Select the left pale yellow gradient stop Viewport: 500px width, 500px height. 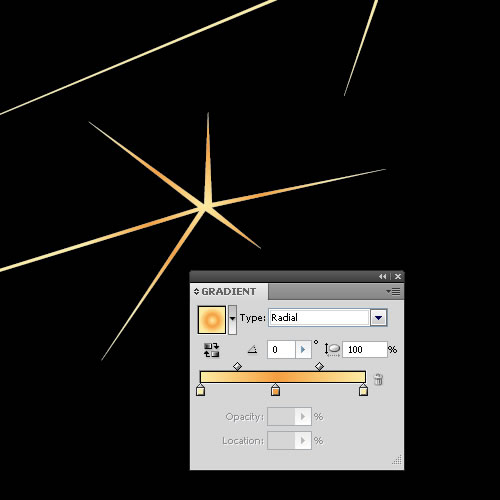coord(200,390)
